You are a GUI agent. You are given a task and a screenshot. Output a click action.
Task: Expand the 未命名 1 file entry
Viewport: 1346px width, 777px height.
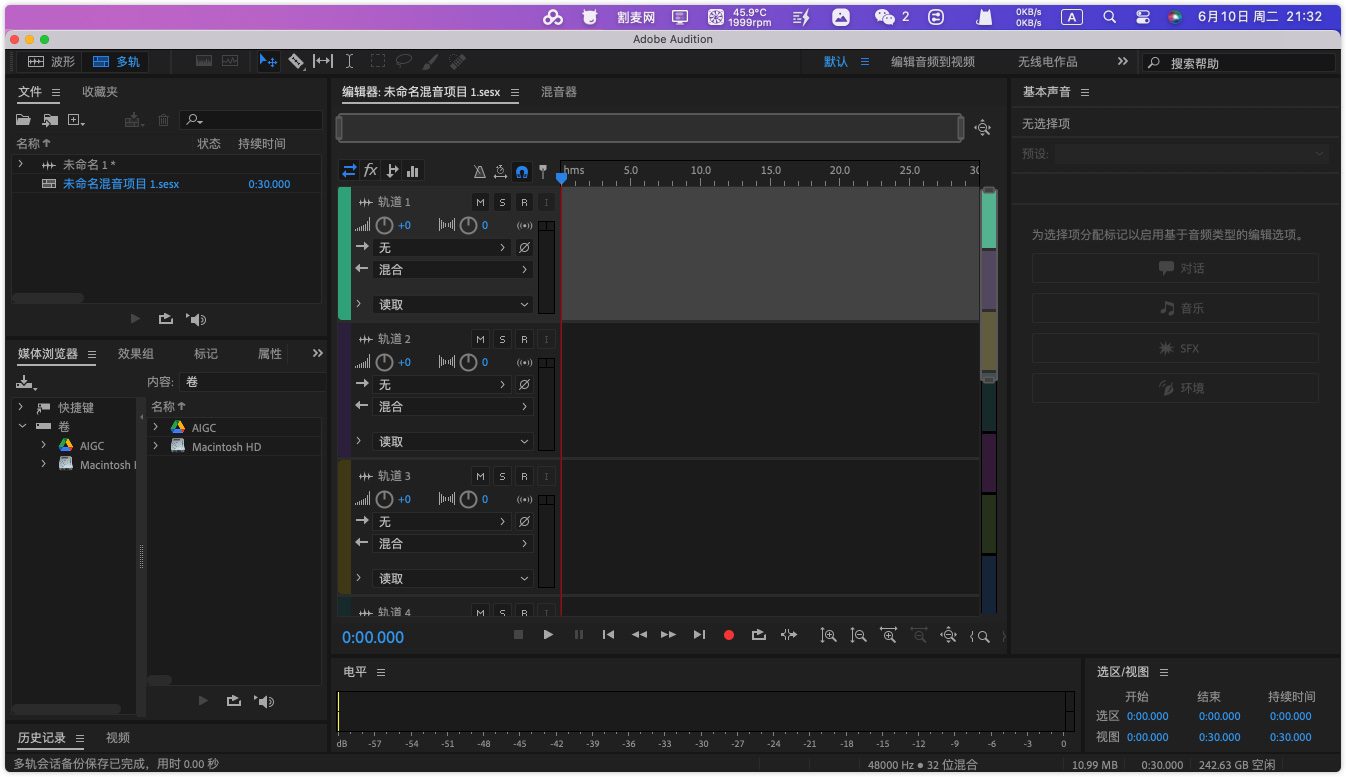click(21, 164)
